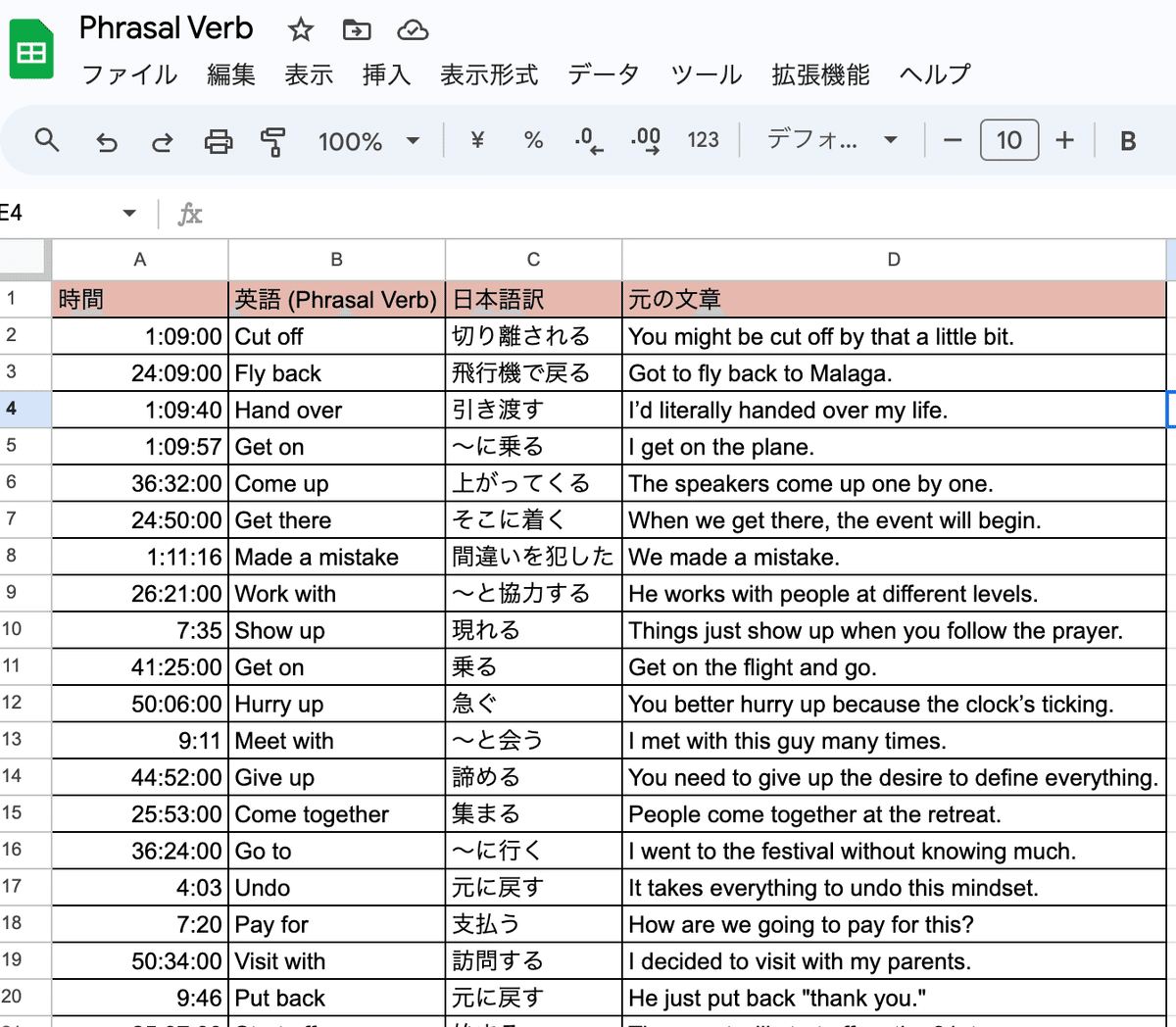Open the 挿入 (Insert) menu
Viewport: 1176px width, 1027px height.
coord(386,74)
